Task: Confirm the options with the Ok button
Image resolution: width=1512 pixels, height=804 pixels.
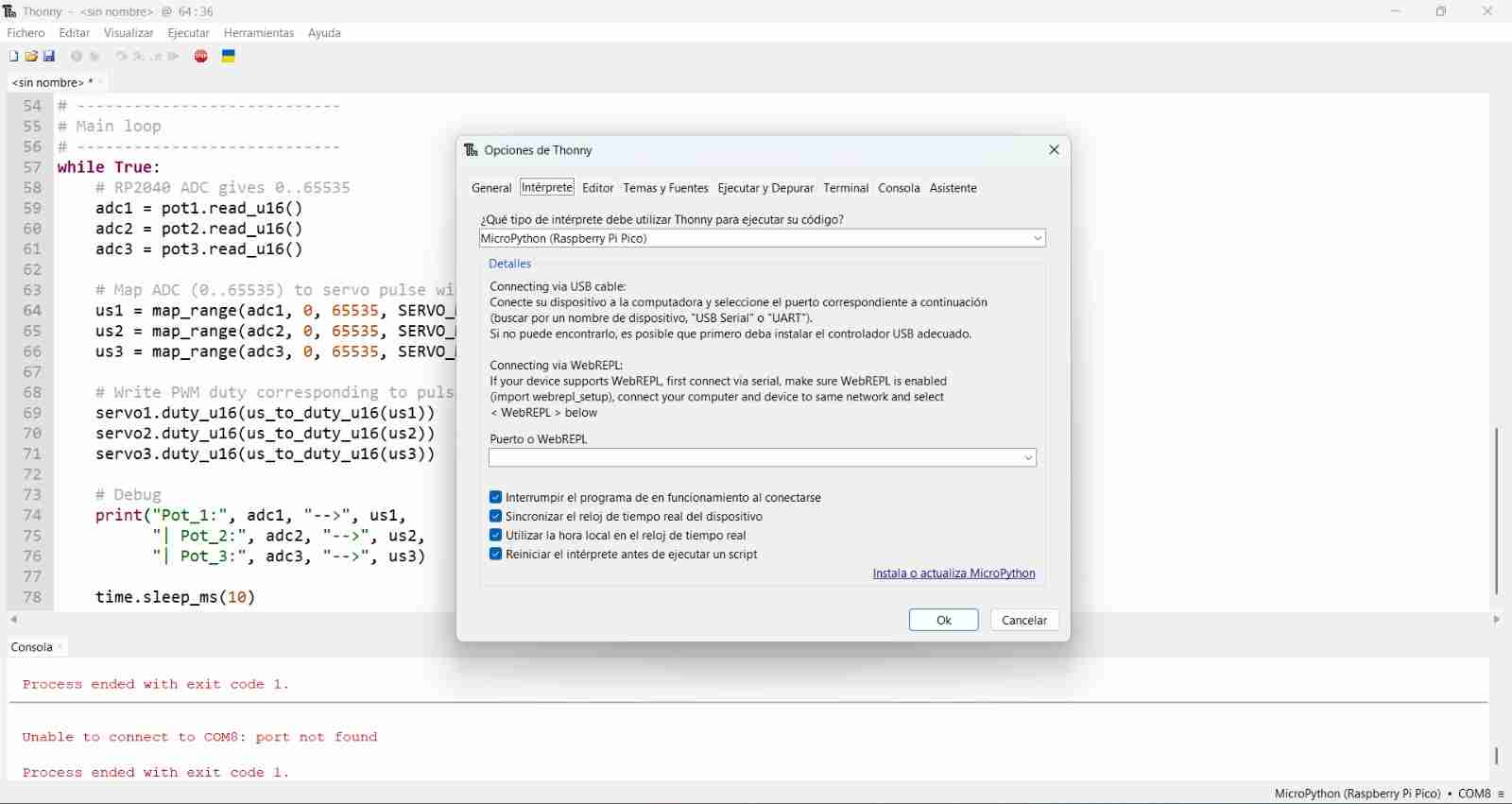Action: (x=944, y=620)
